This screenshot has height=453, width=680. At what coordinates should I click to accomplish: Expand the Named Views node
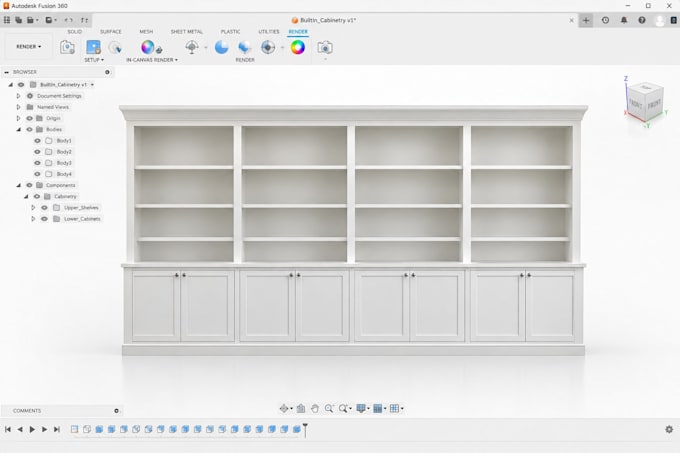[x=18, y=107]
